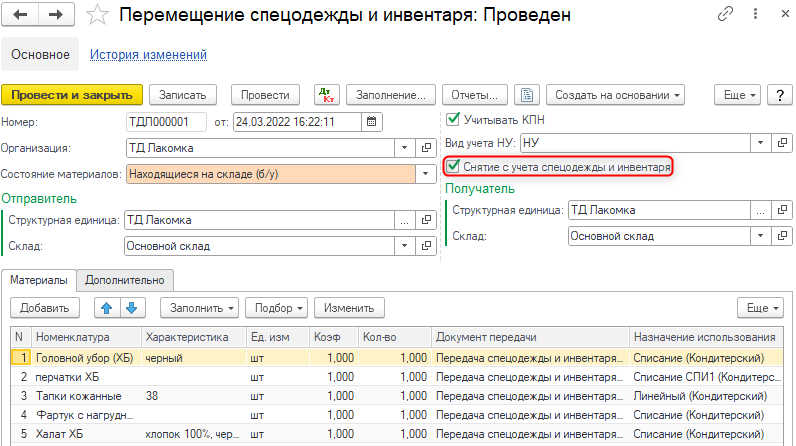The image size is (796, 446).
Task: Open the DtKt postings icon
Action: [x=325, y=95]
